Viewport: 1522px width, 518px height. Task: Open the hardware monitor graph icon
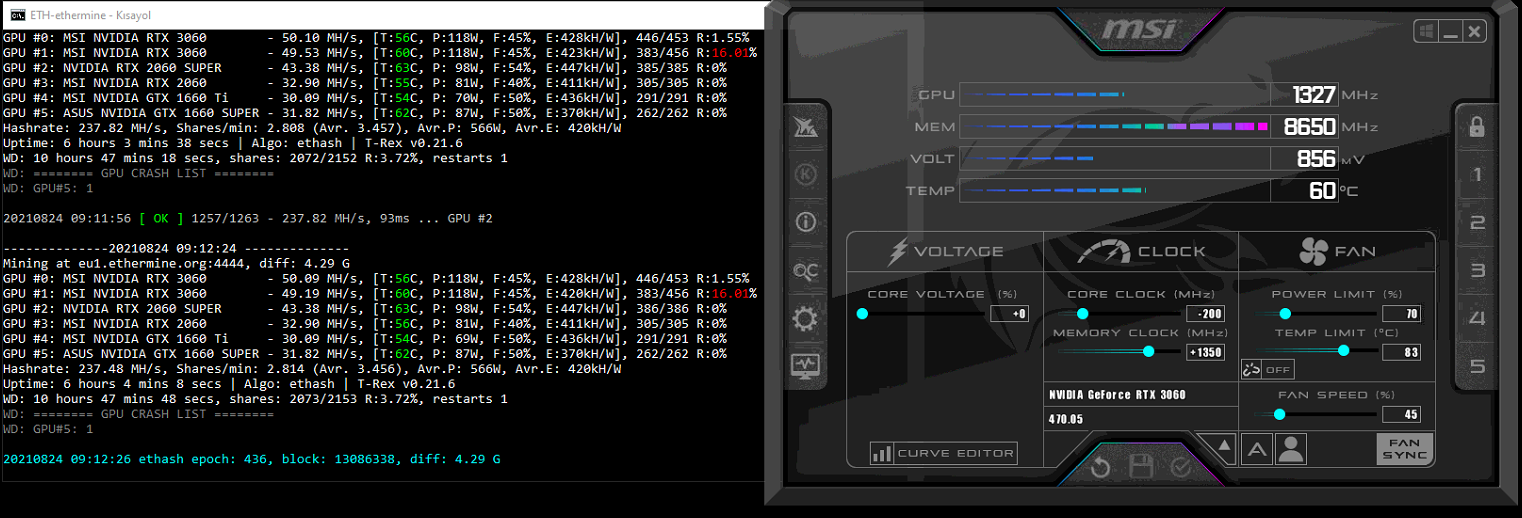point(805,365)
